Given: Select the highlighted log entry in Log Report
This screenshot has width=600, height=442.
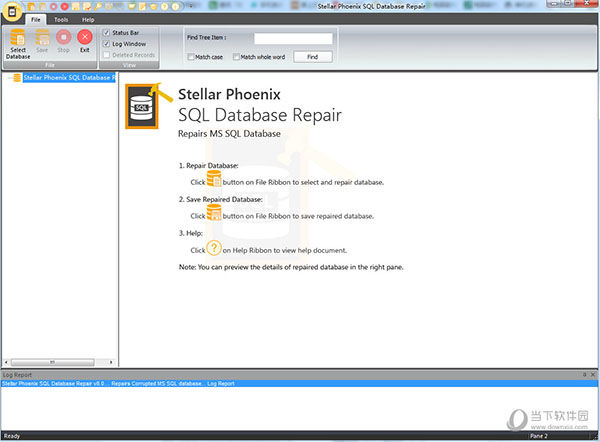Looking at the screenshot, I should (x=299, y=383).
